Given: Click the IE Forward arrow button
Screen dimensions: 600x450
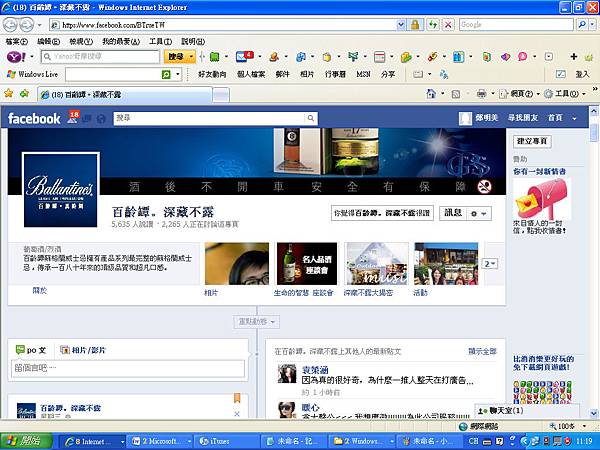Looking at the screenshot, I should click(26, 25).
